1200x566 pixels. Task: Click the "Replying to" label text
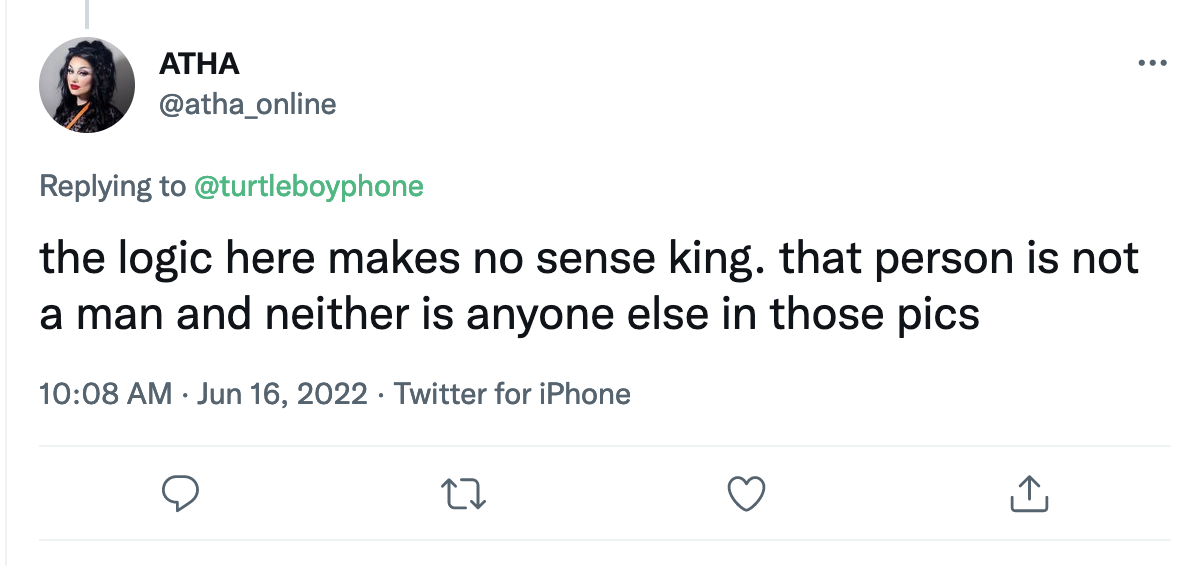113,186
